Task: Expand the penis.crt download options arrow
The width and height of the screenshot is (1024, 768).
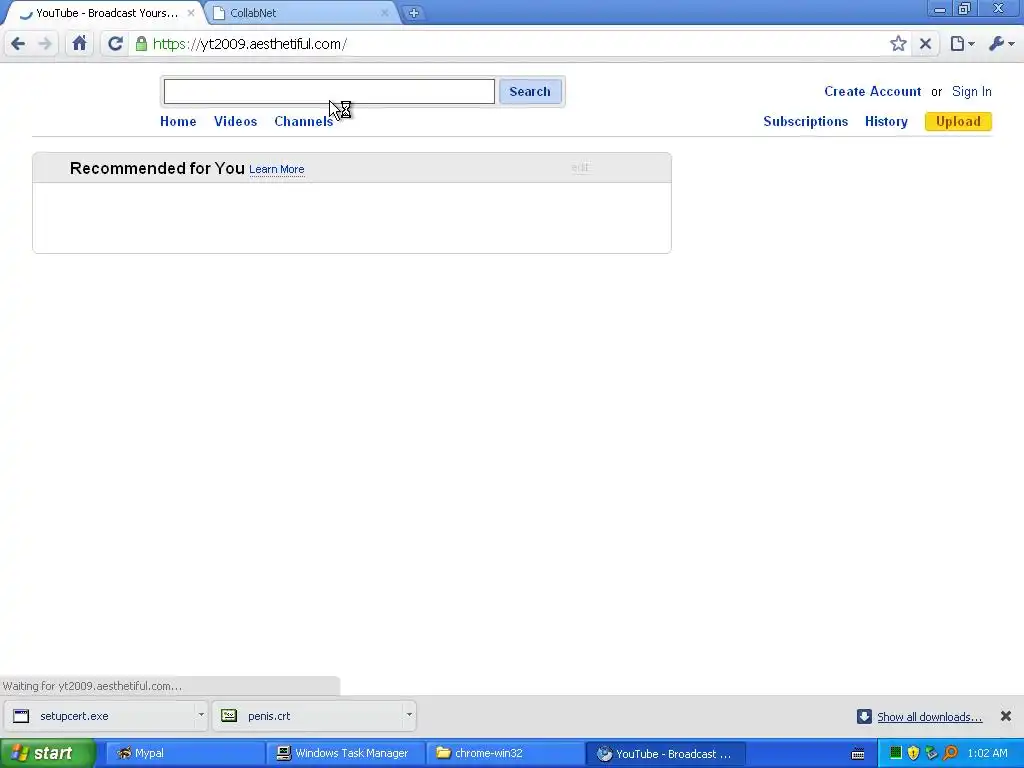Action: point(409,715)
